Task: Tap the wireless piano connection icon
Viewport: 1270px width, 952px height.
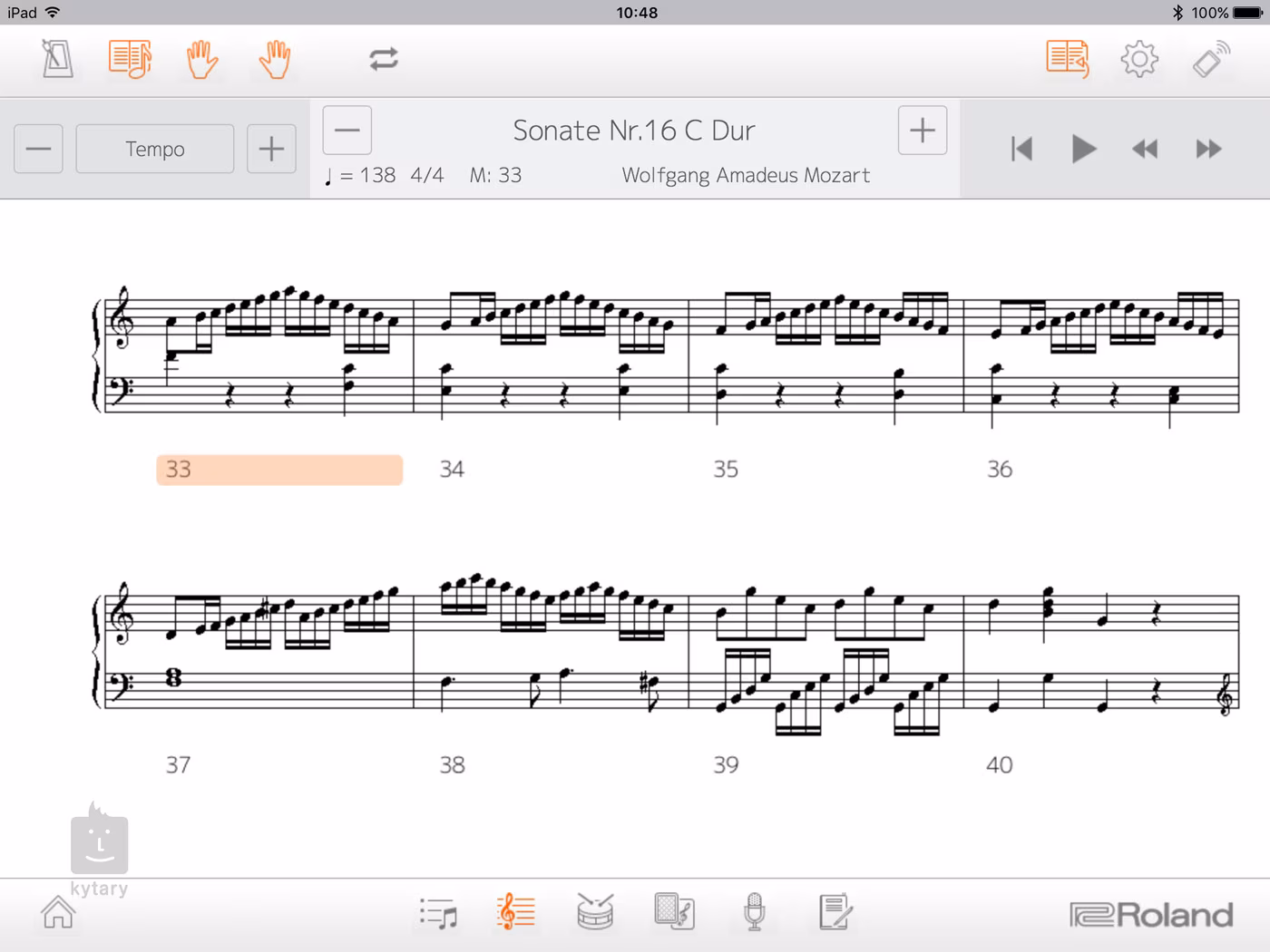Action: coord(1210,60)
